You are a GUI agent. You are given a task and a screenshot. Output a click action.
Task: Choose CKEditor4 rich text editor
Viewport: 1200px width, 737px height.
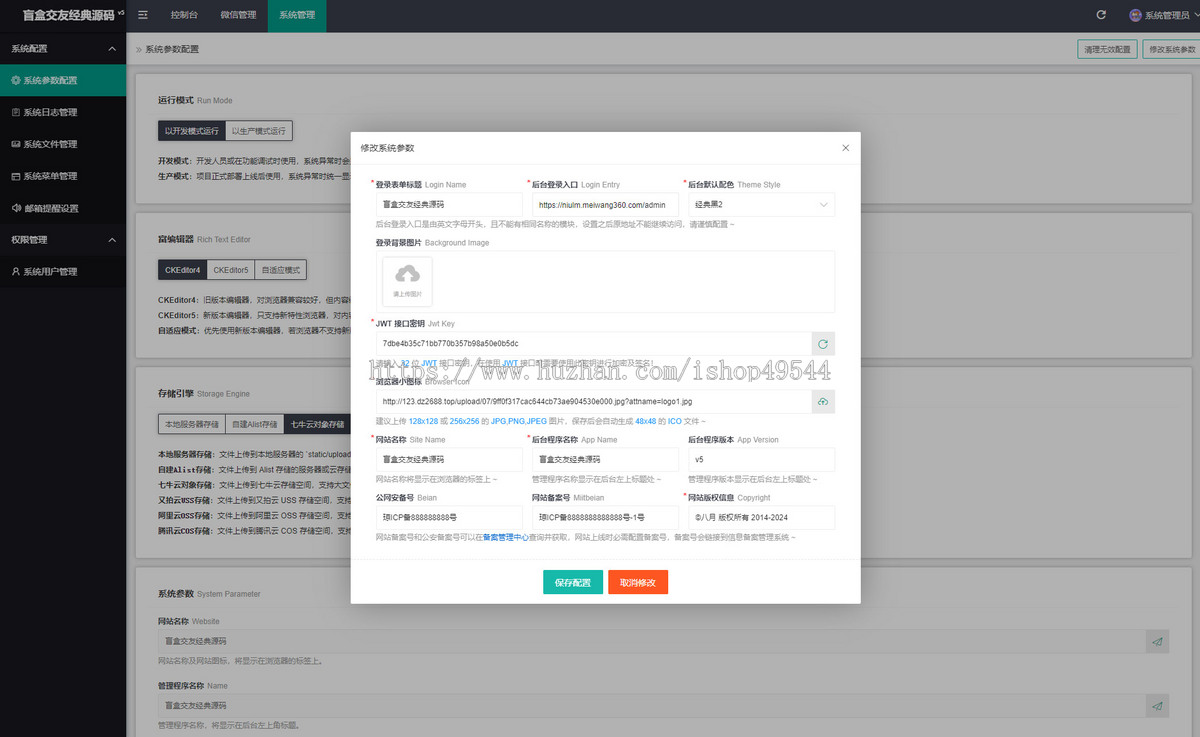[183, 270]
